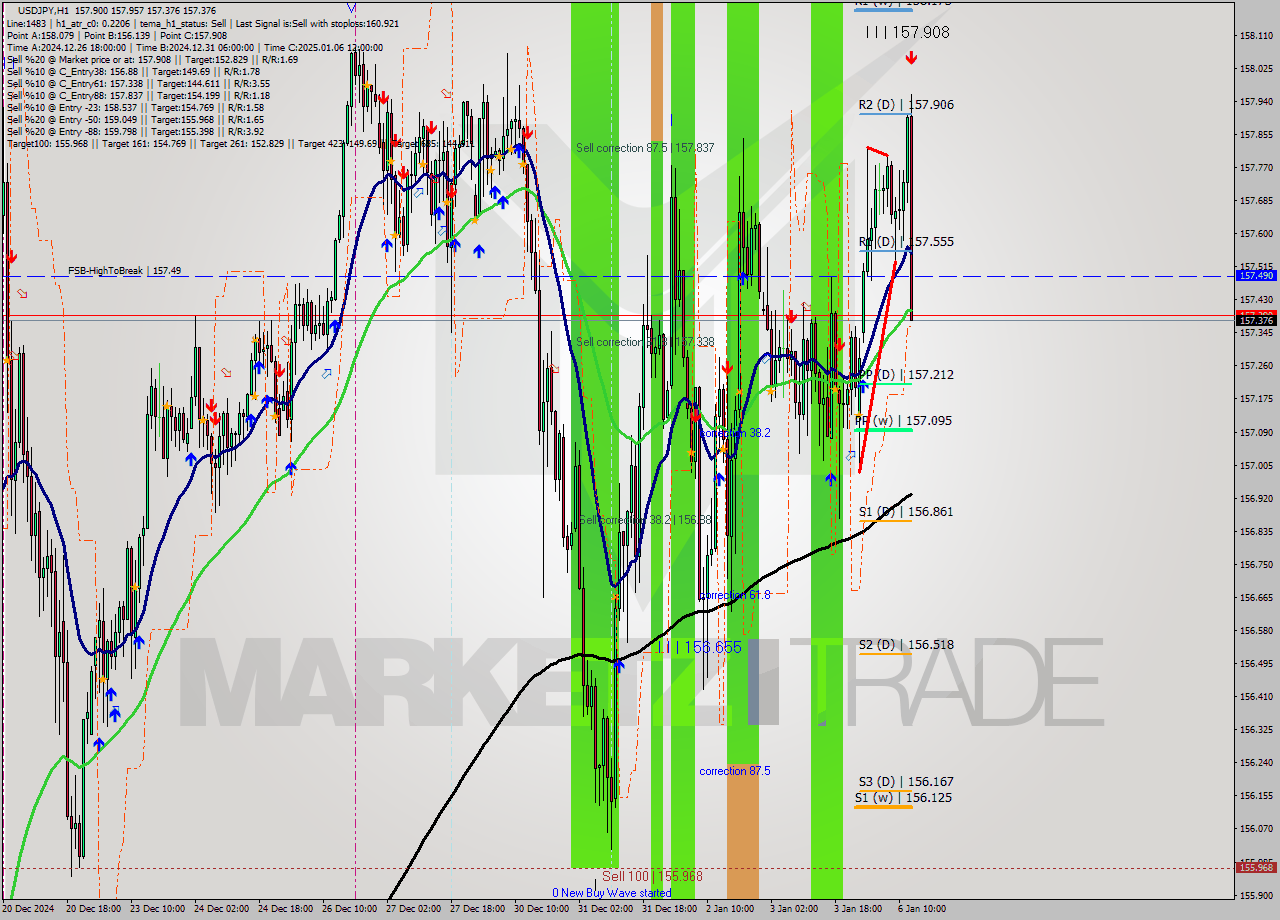1280x920 pixels.
Task: Click the '6 Jan 10:00' time axis label
Action: (x=922, y=909)
